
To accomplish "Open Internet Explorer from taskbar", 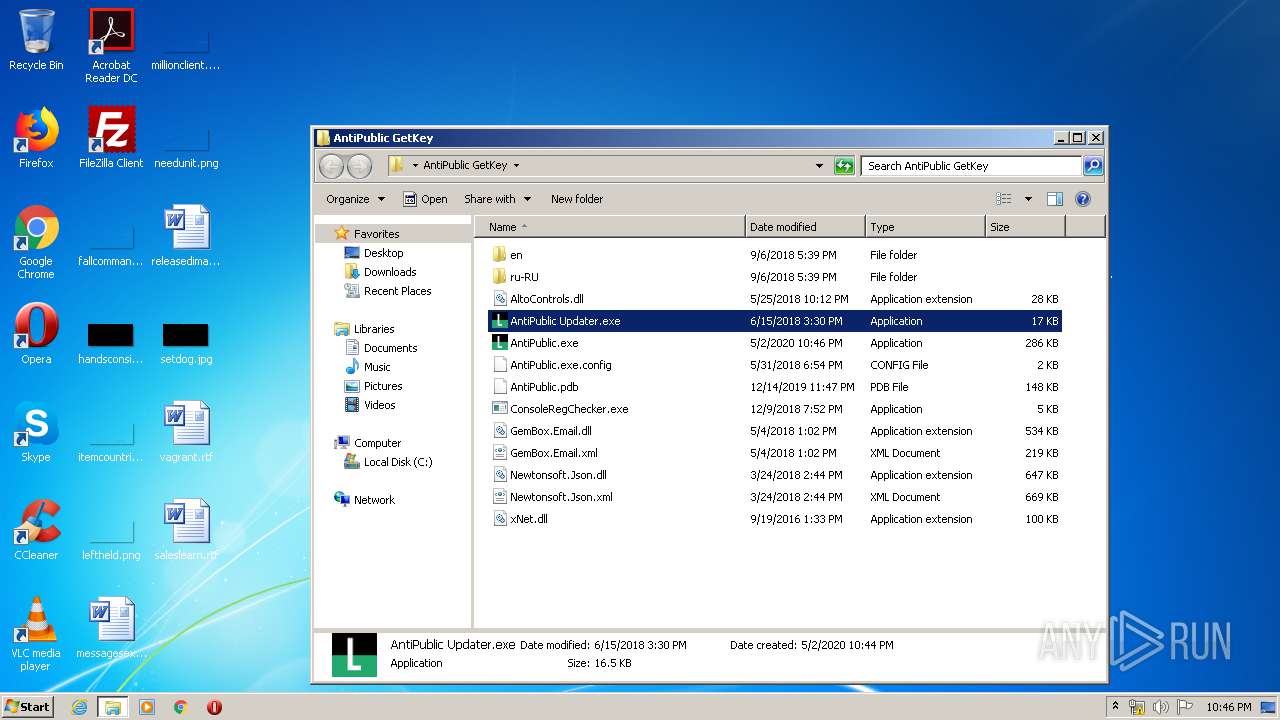I will 79,707.
